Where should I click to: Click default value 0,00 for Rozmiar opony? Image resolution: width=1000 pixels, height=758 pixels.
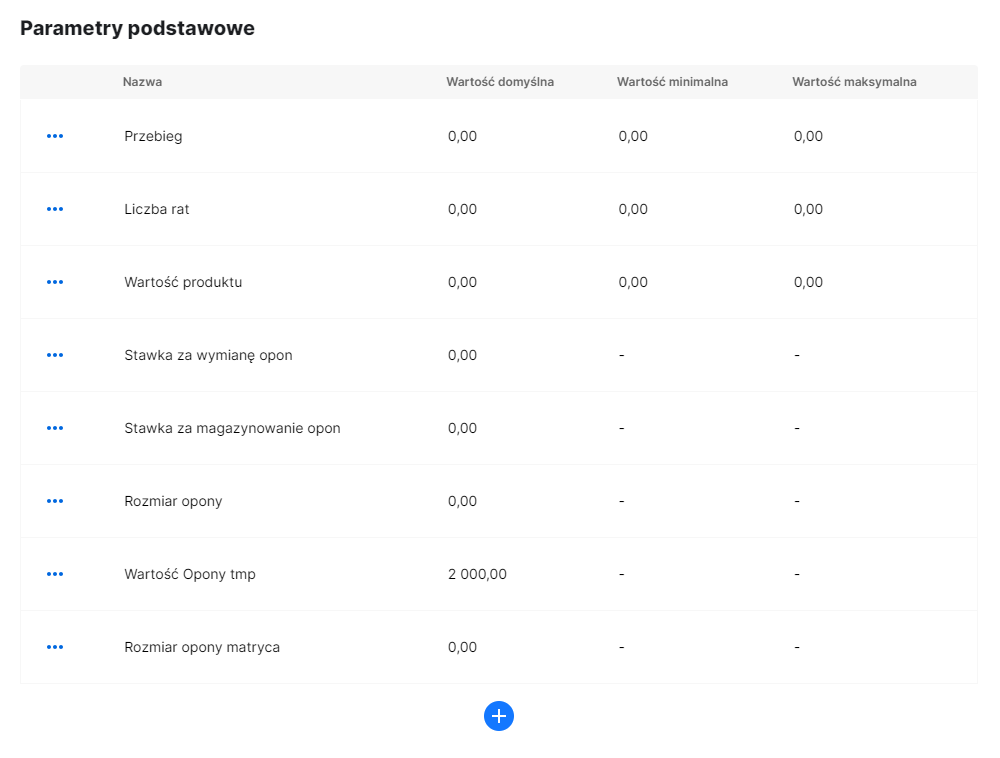(x=462, y=500)
